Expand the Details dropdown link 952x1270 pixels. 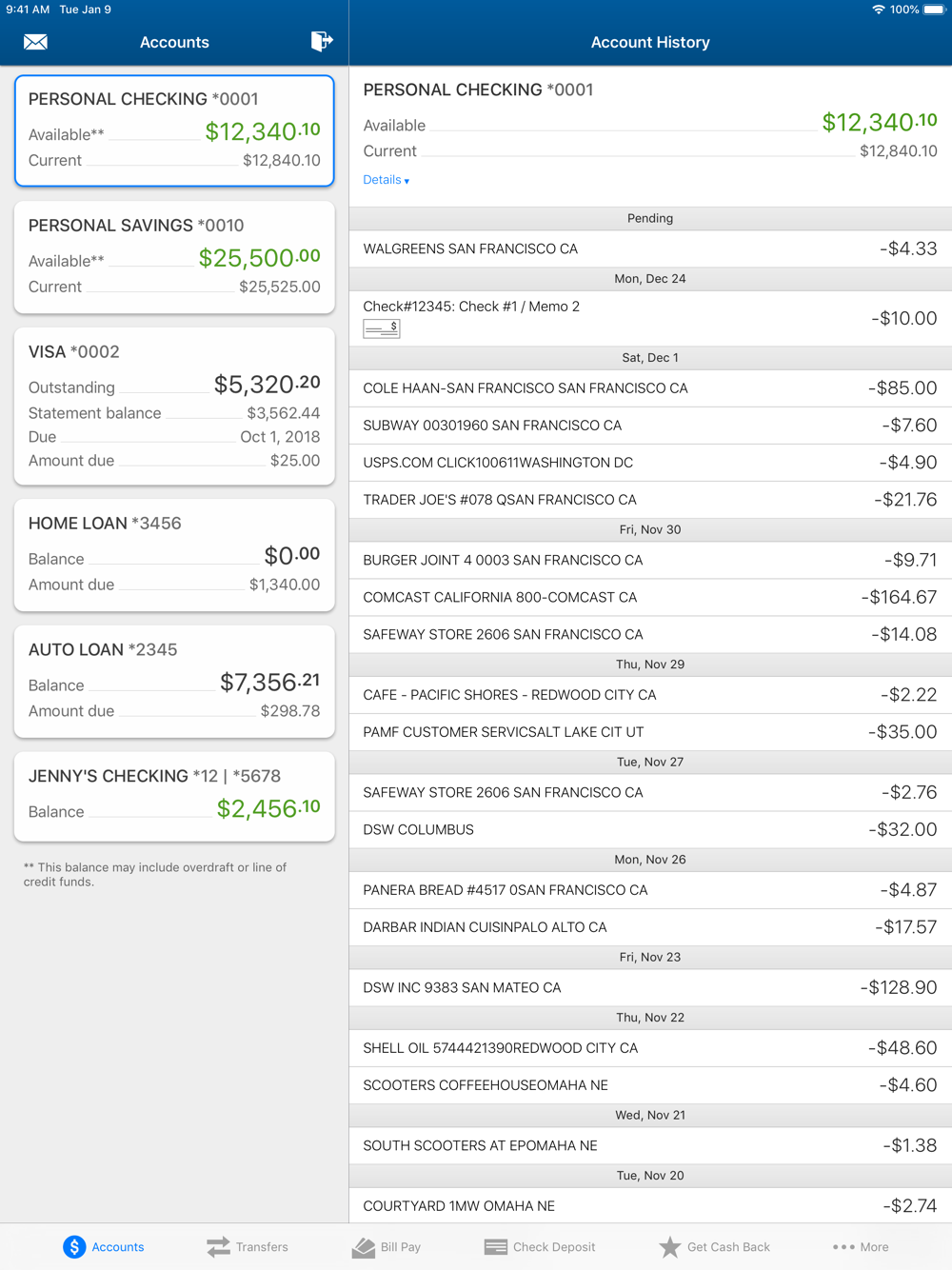coord(386,180)
